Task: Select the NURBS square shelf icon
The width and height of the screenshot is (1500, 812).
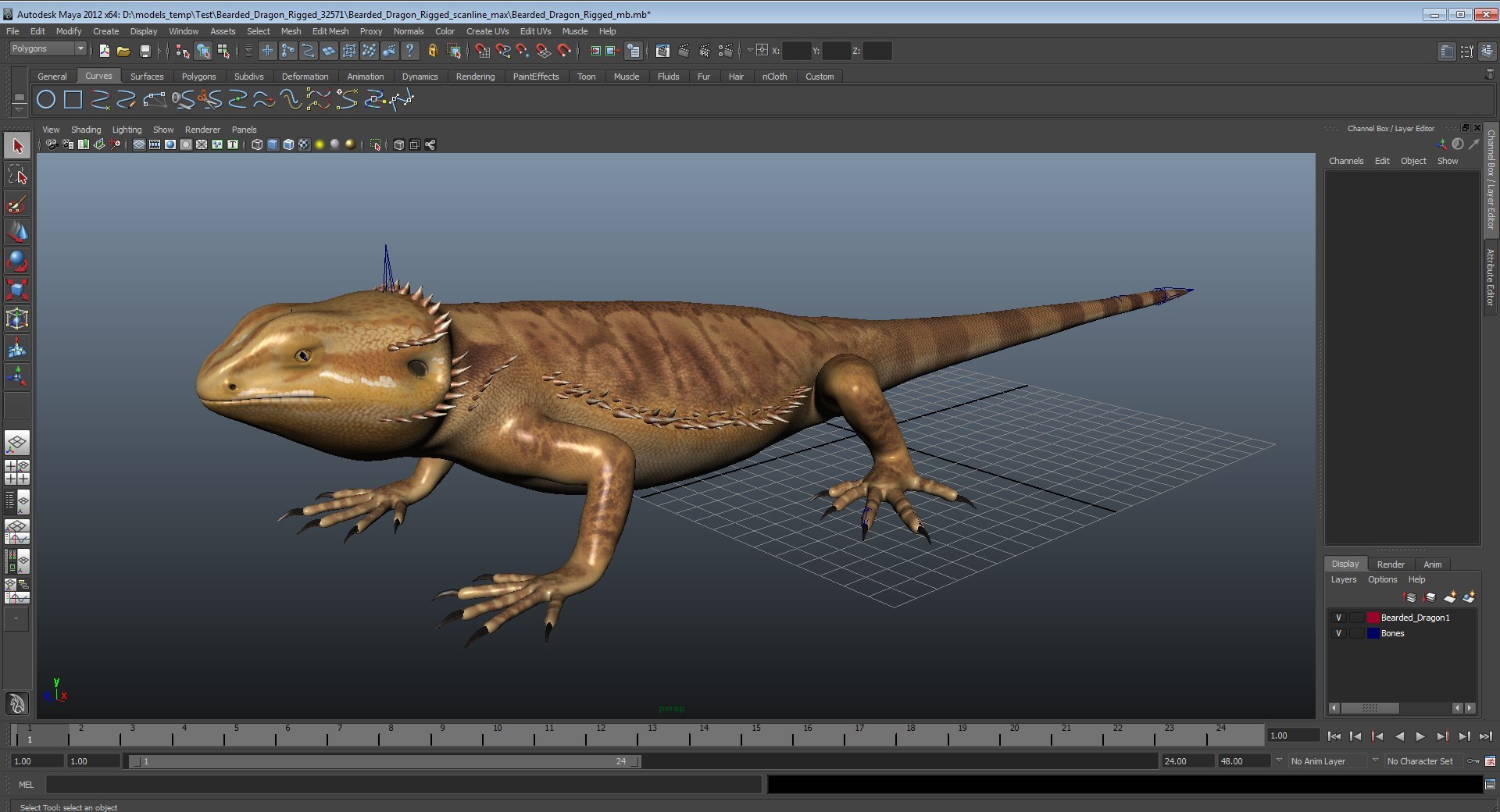Action: coord(73,99)
